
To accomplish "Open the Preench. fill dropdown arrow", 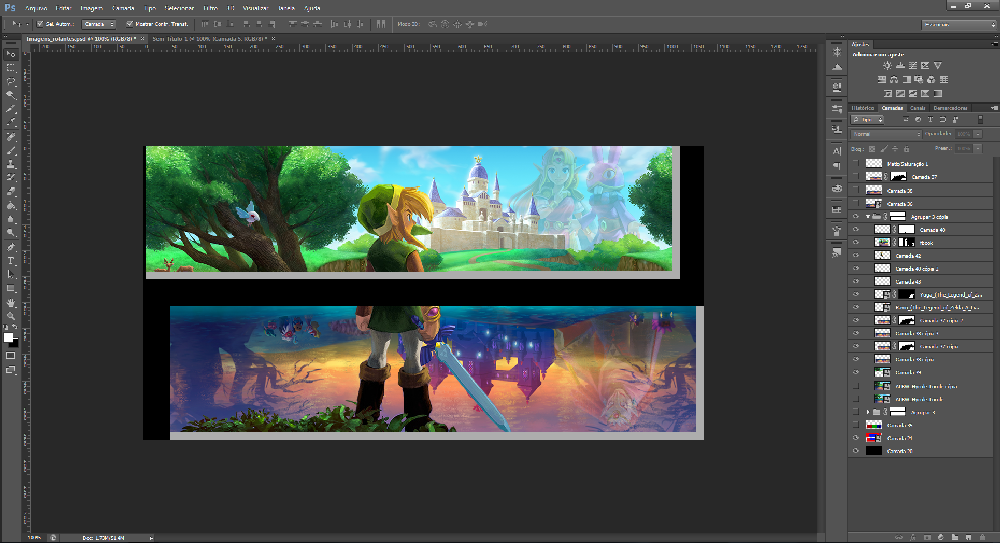I will tap(978, 148).
